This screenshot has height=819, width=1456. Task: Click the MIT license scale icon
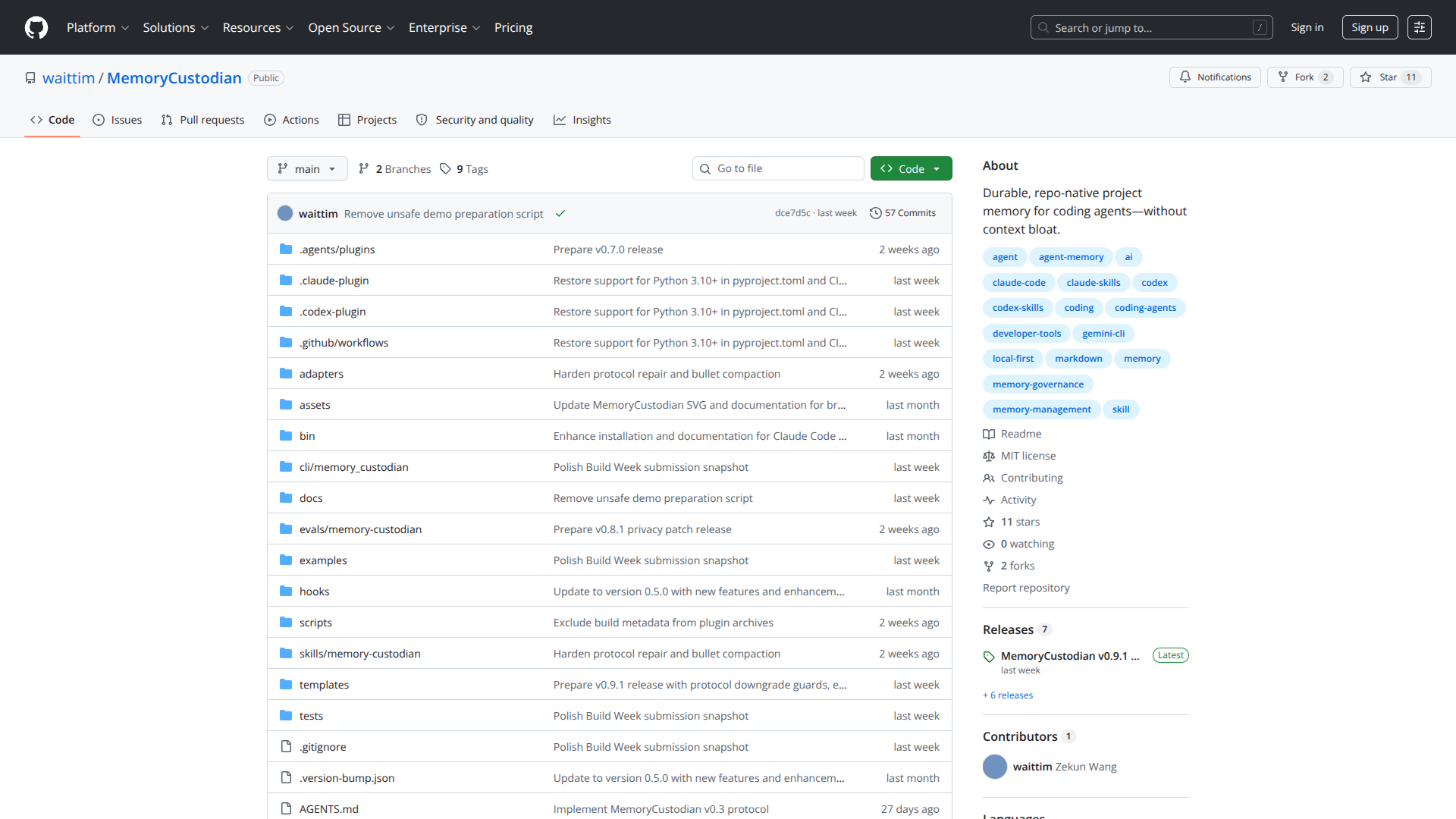(989, 457)
